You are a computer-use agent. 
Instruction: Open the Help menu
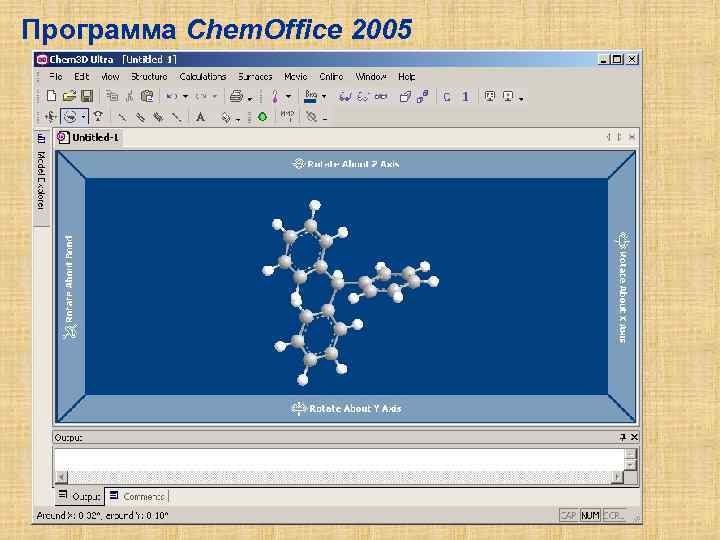[407, 76]
